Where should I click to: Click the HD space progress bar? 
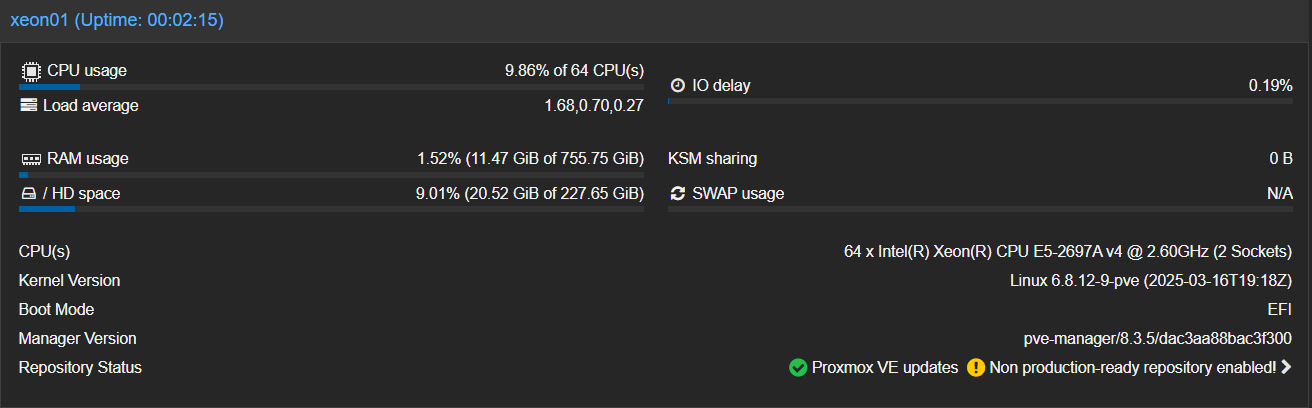[x=331, y=209]
